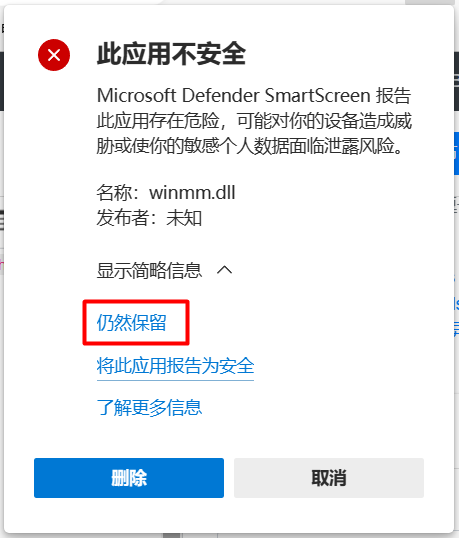Click the red error X icon
The image size is (459, 538).
click(x=54, y=55)
